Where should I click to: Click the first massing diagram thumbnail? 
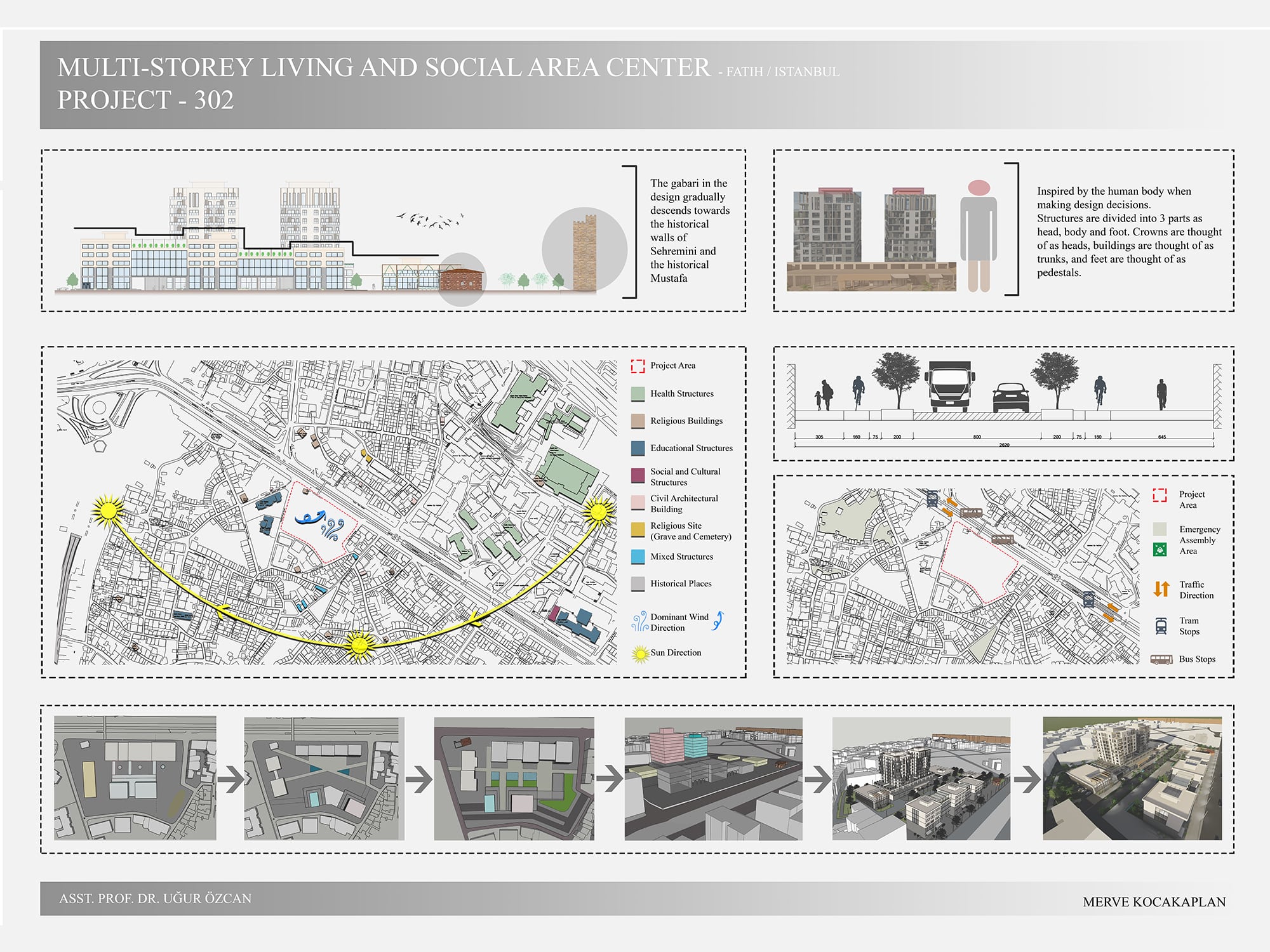click(x=135, y=778)
